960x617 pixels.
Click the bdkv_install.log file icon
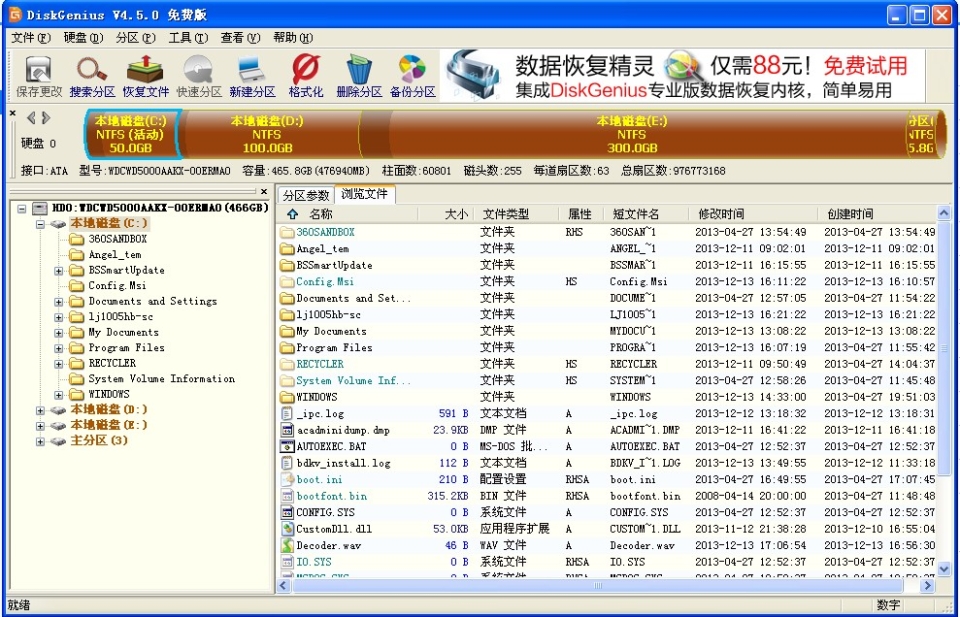[287, 463]
